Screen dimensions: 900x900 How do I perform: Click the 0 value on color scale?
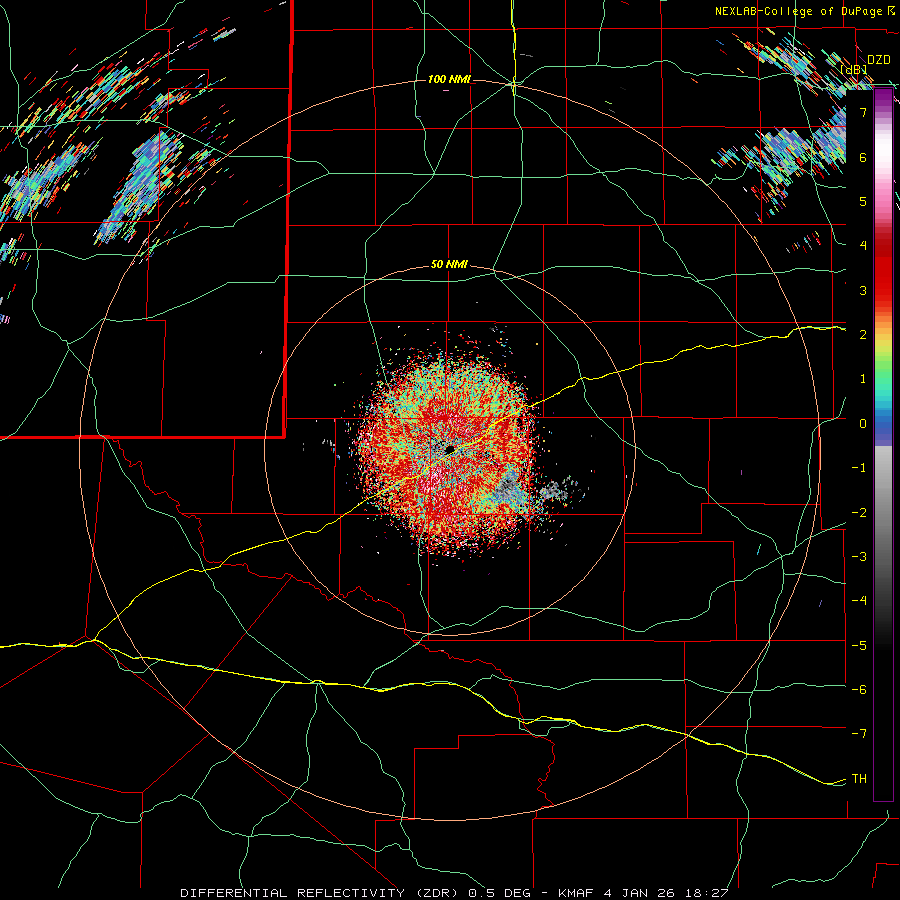(863, 424)
